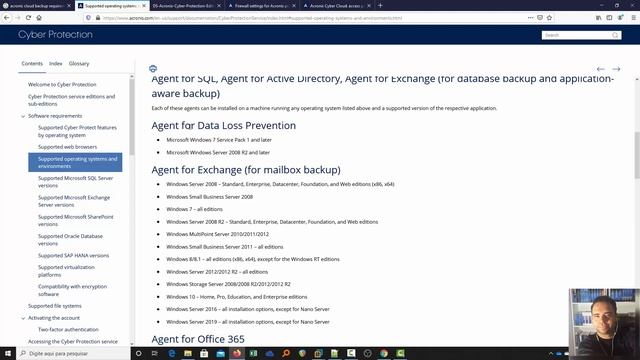Open Welcome to Cyber Protection topic
The width and height of the screenshot is (640, 360).
62,84
